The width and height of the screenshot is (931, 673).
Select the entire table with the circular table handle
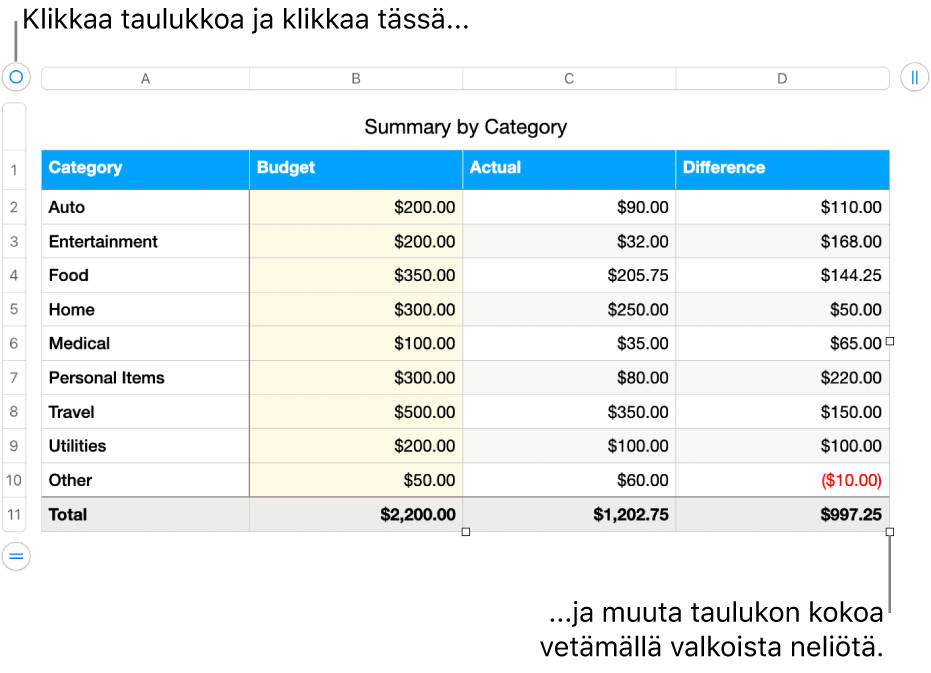pos(15,77)
